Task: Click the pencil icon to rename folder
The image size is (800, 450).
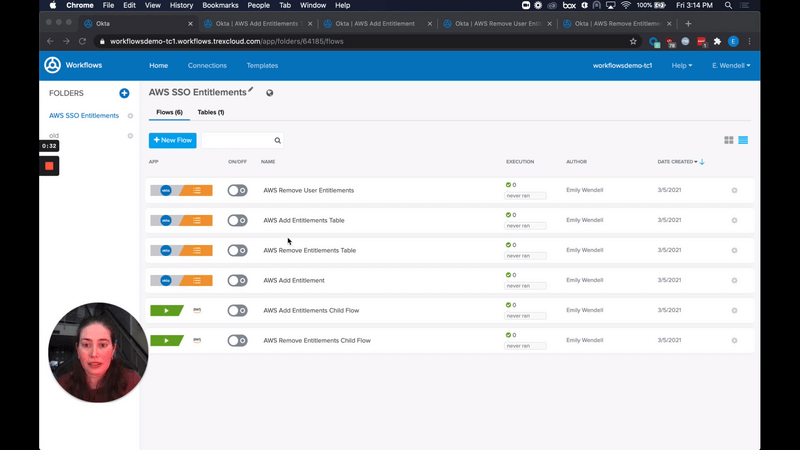Action: (x=251, y=90)
